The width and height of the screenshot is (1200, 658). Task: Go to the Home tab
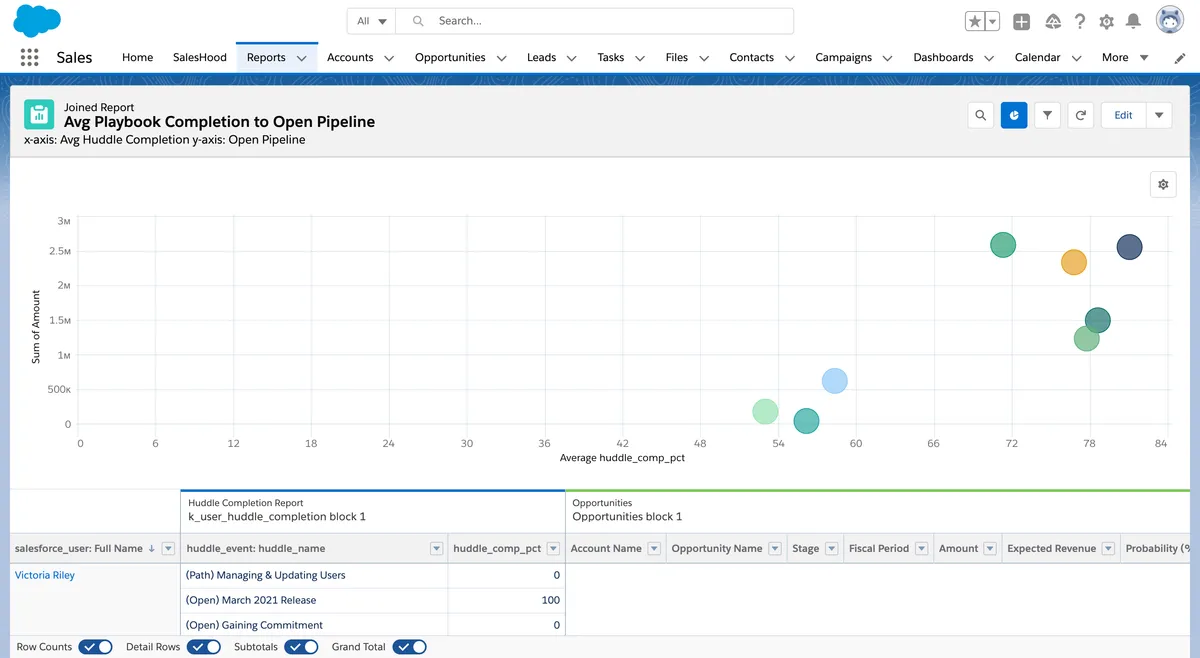tap(137, 57)
